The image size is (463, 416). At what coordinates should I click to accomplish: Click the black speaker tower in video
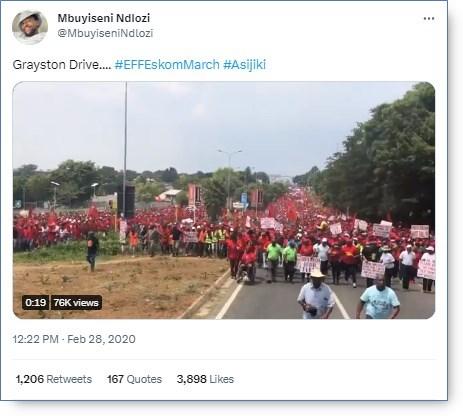126,201
